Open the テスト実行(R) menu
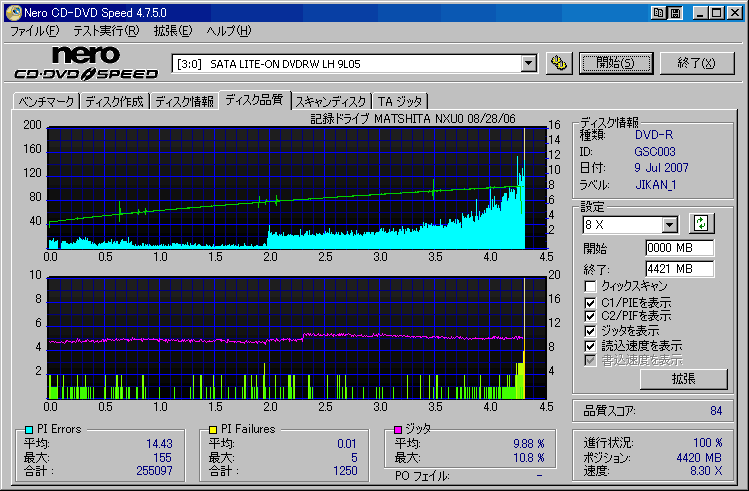This screenshot has width=749, height=491. point(106,31)
